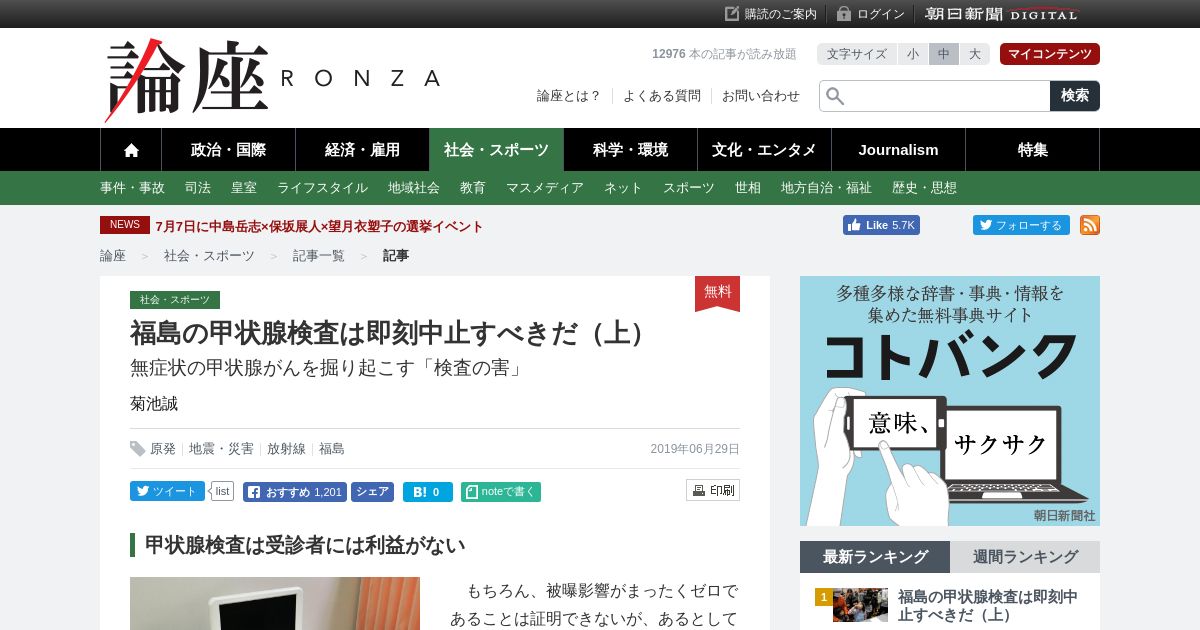
Task: Click the Facebook おすすめ button
Action: click(x=294, y=492)
